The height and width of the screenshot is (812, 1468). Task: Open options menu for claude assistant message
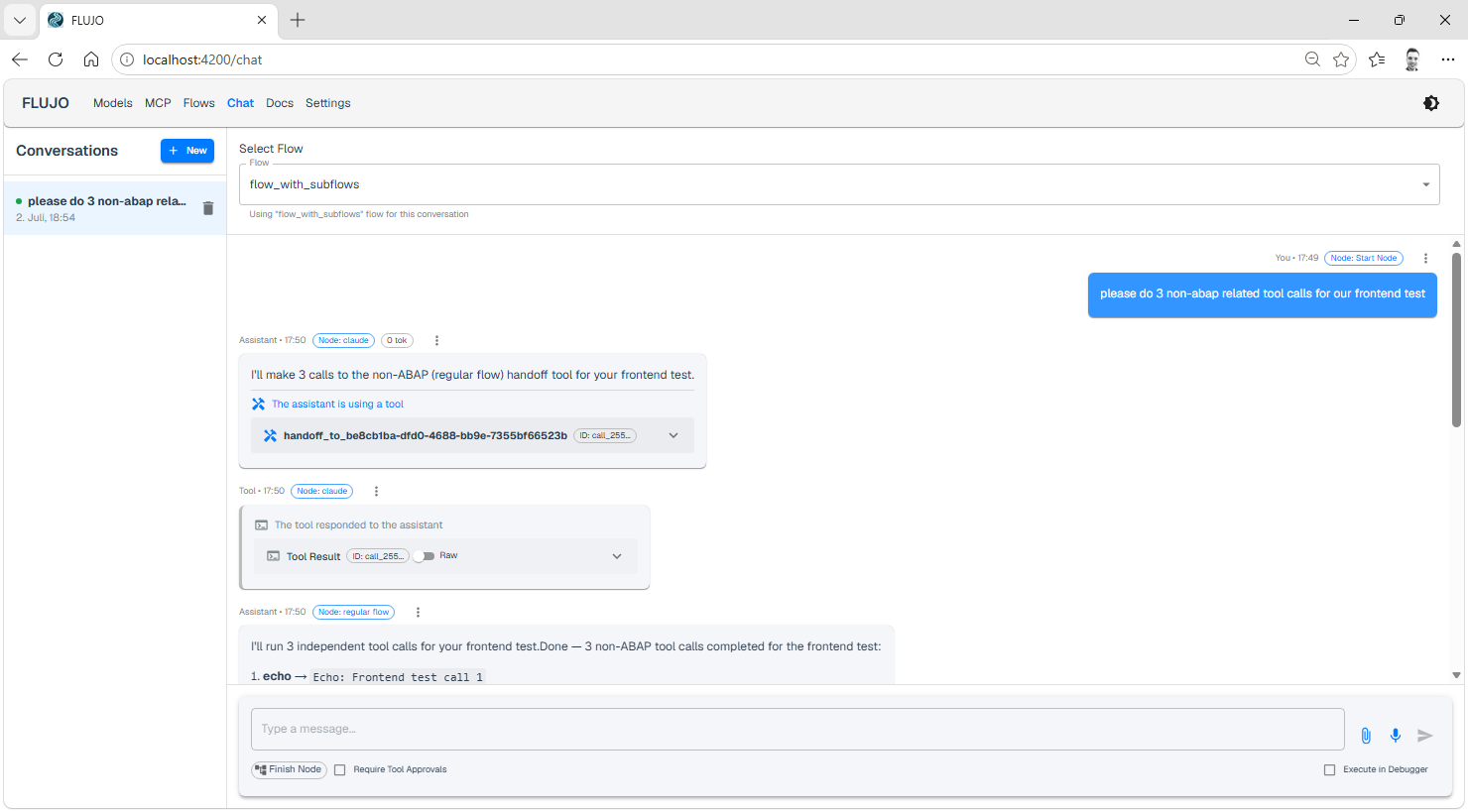tap(436, 340)
